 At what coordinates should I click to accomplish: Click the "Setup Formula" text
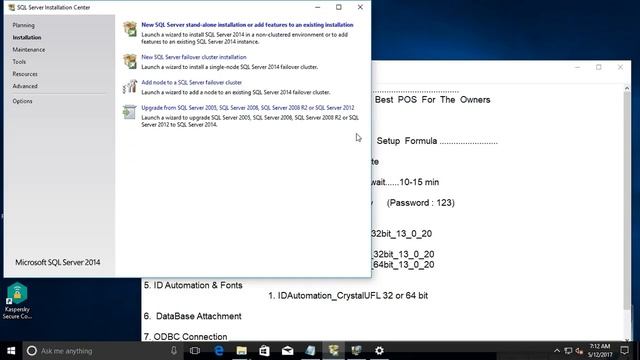pyautogui.click(x=407, y=141)
